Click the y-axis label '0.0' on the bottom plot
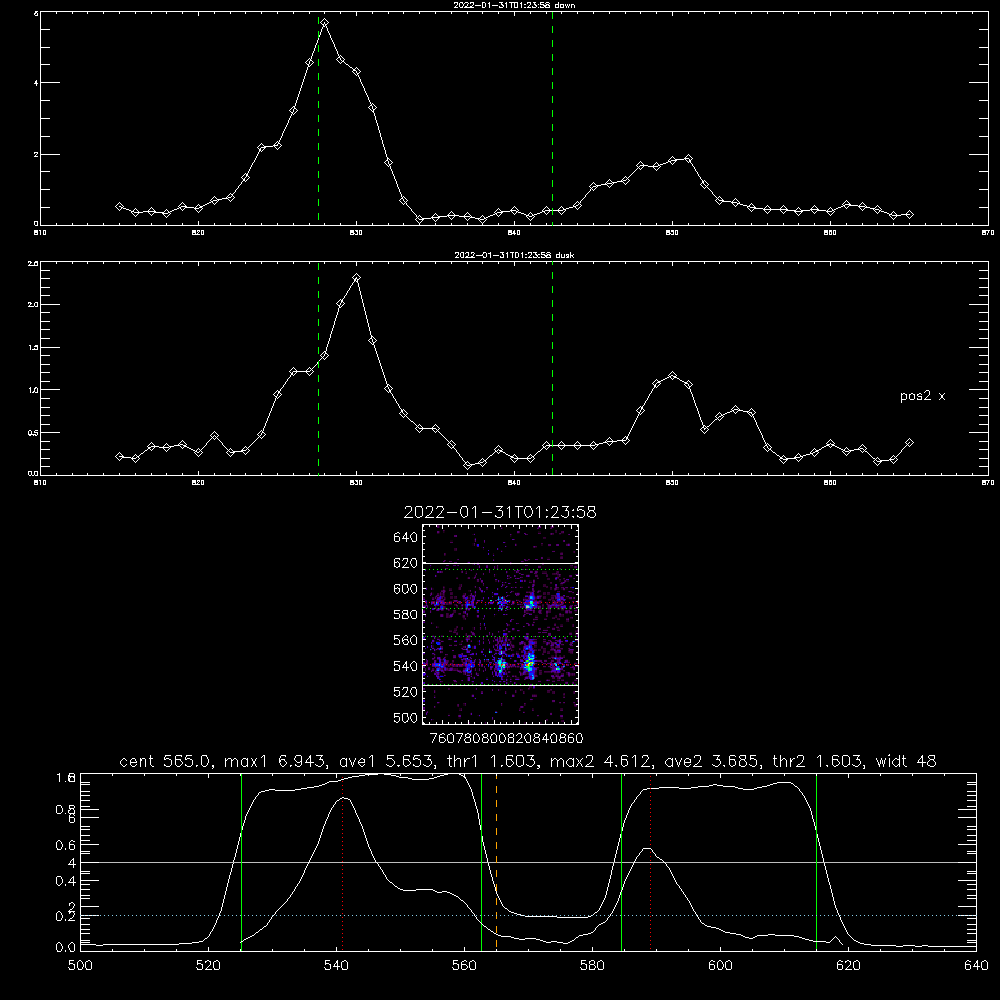 click(x=66, y=947)
